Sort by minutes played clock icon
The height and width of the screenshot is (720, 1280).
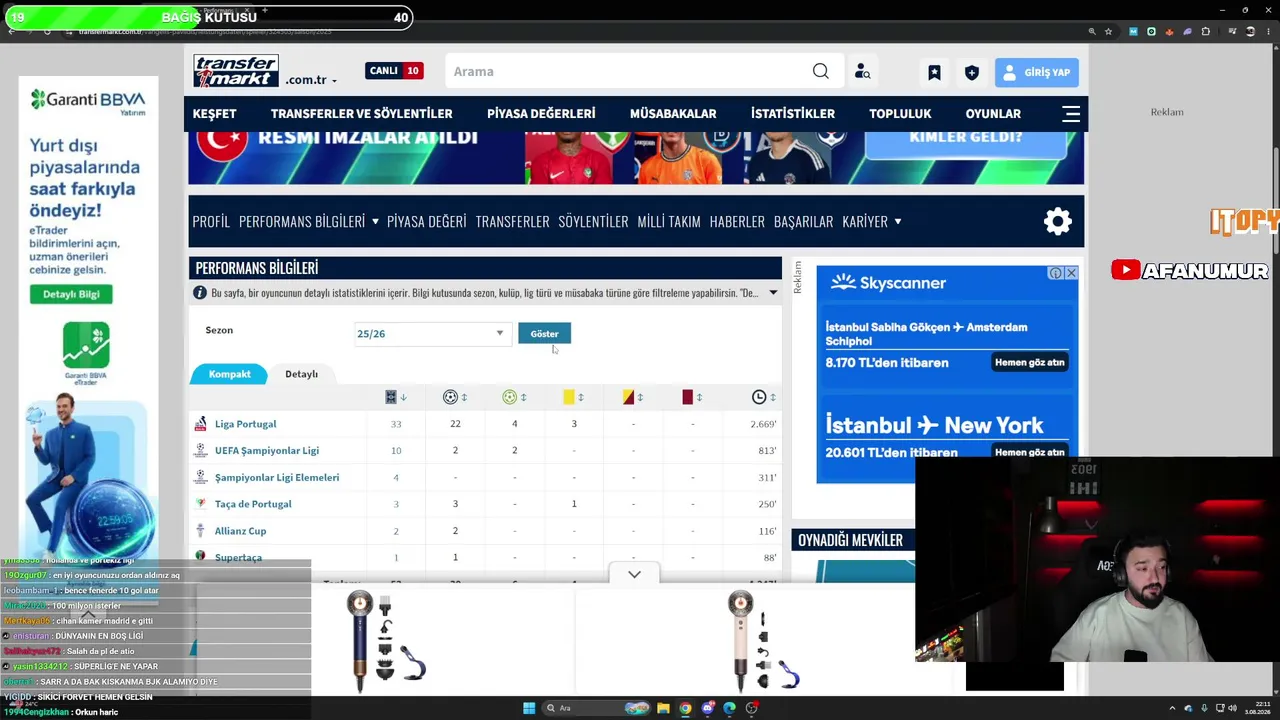(x=759, y=397)
